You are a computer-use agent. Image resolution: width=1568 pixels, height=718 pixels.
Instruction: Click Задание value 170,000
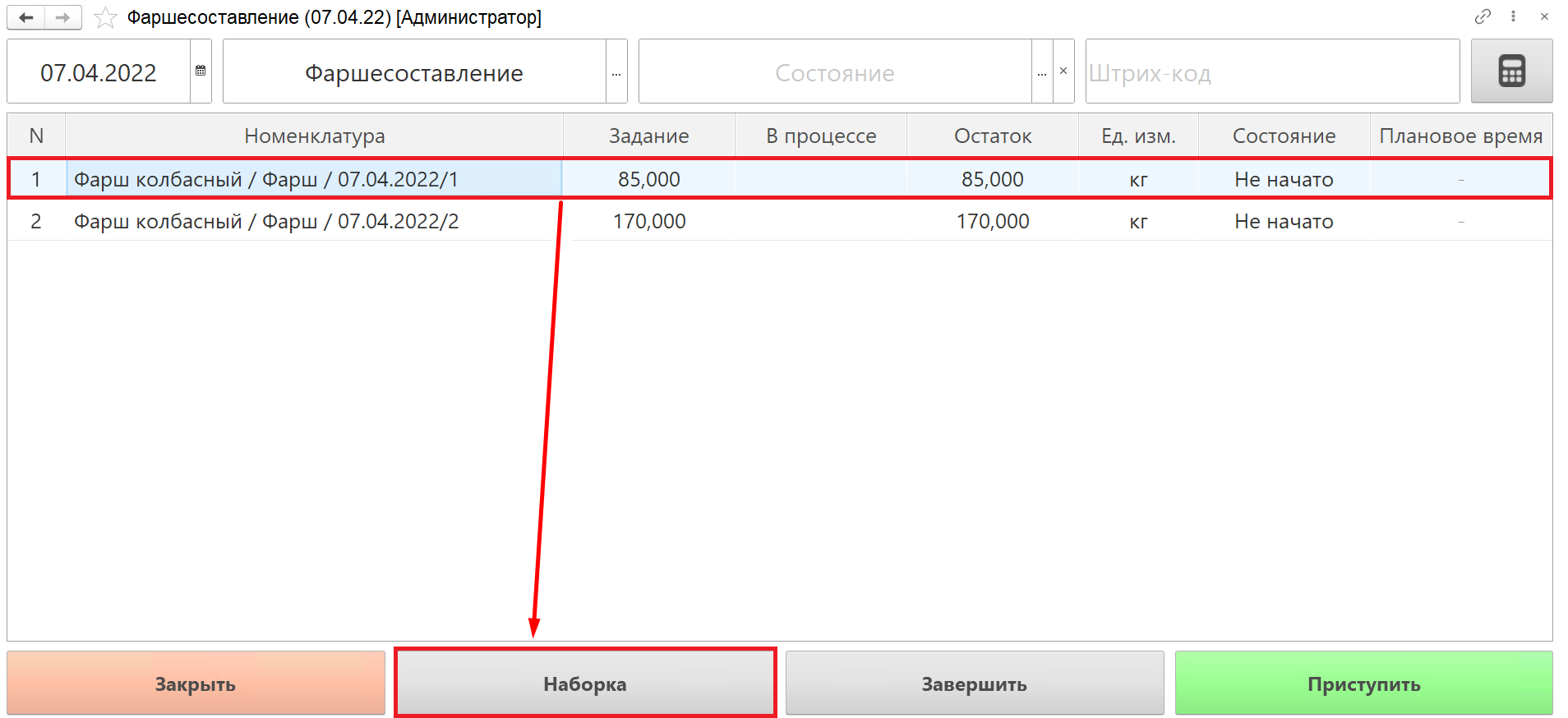[x=649, y=221]
